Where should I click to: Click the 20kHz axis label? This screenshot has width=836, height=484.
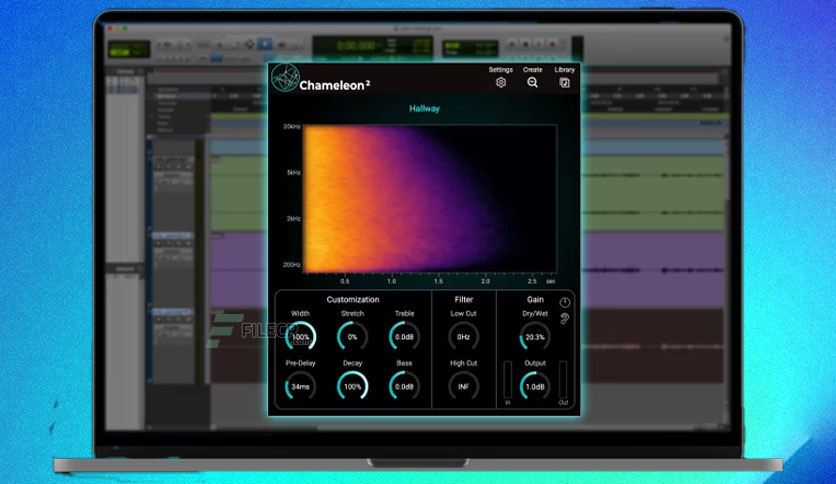click(x=292, y=126)
